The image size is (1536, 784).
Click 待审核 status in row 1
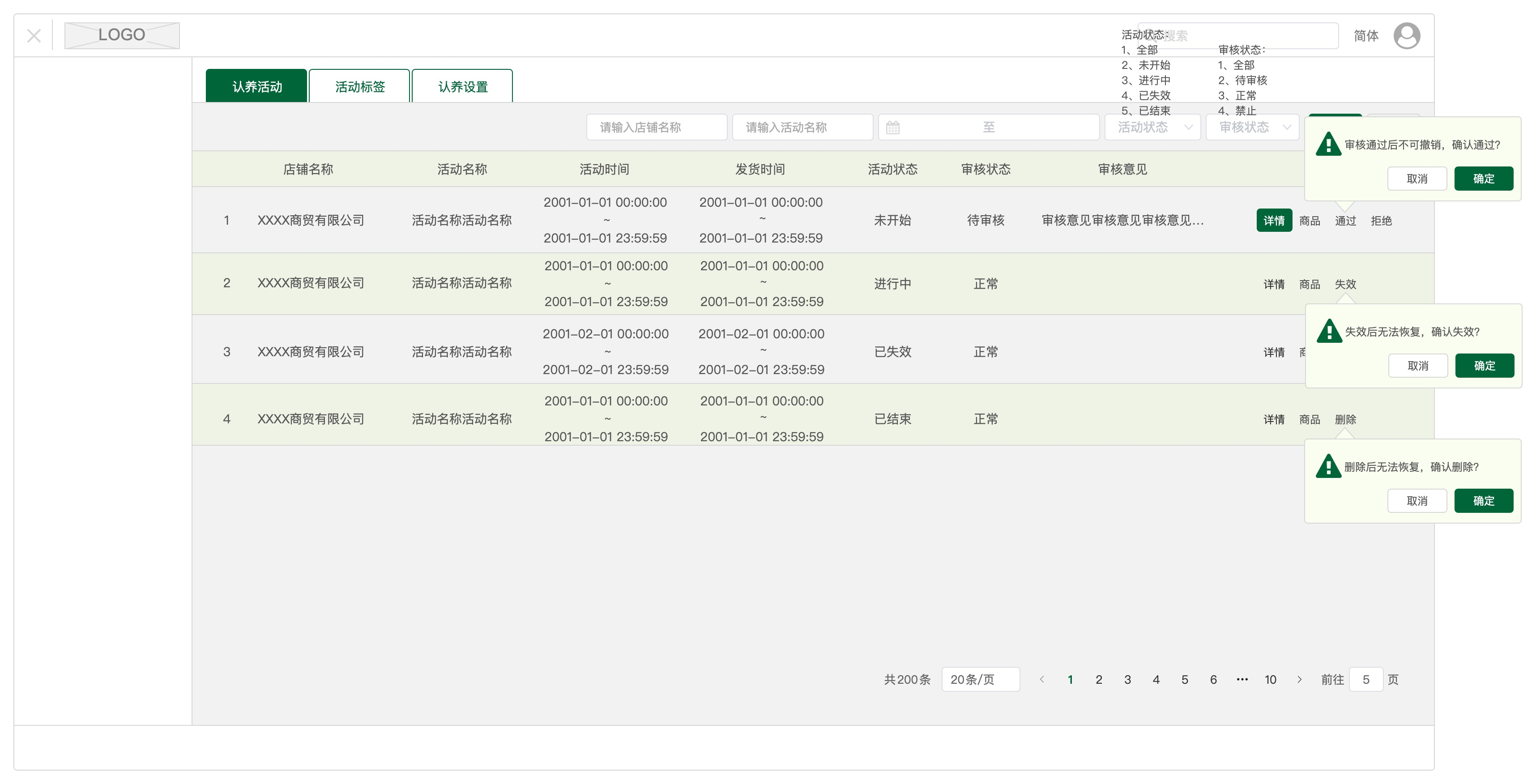click(986, 221)
